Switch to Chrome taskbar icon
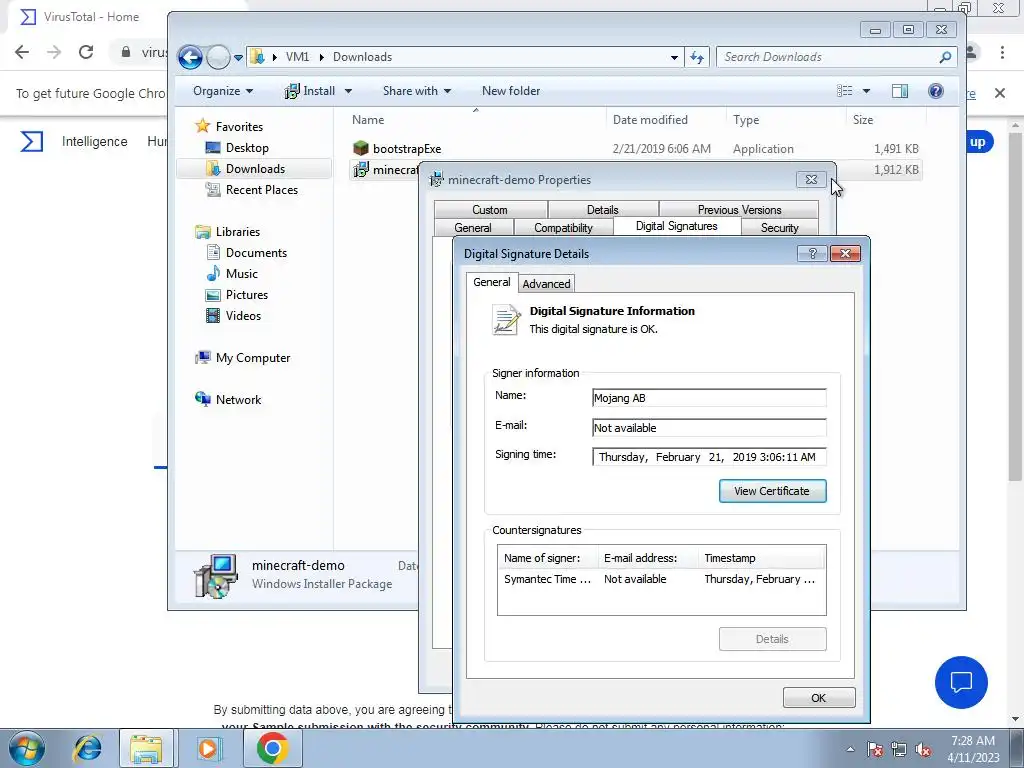Image resolution: width=1024 pixels, height=768 pixels. [272, 748]
